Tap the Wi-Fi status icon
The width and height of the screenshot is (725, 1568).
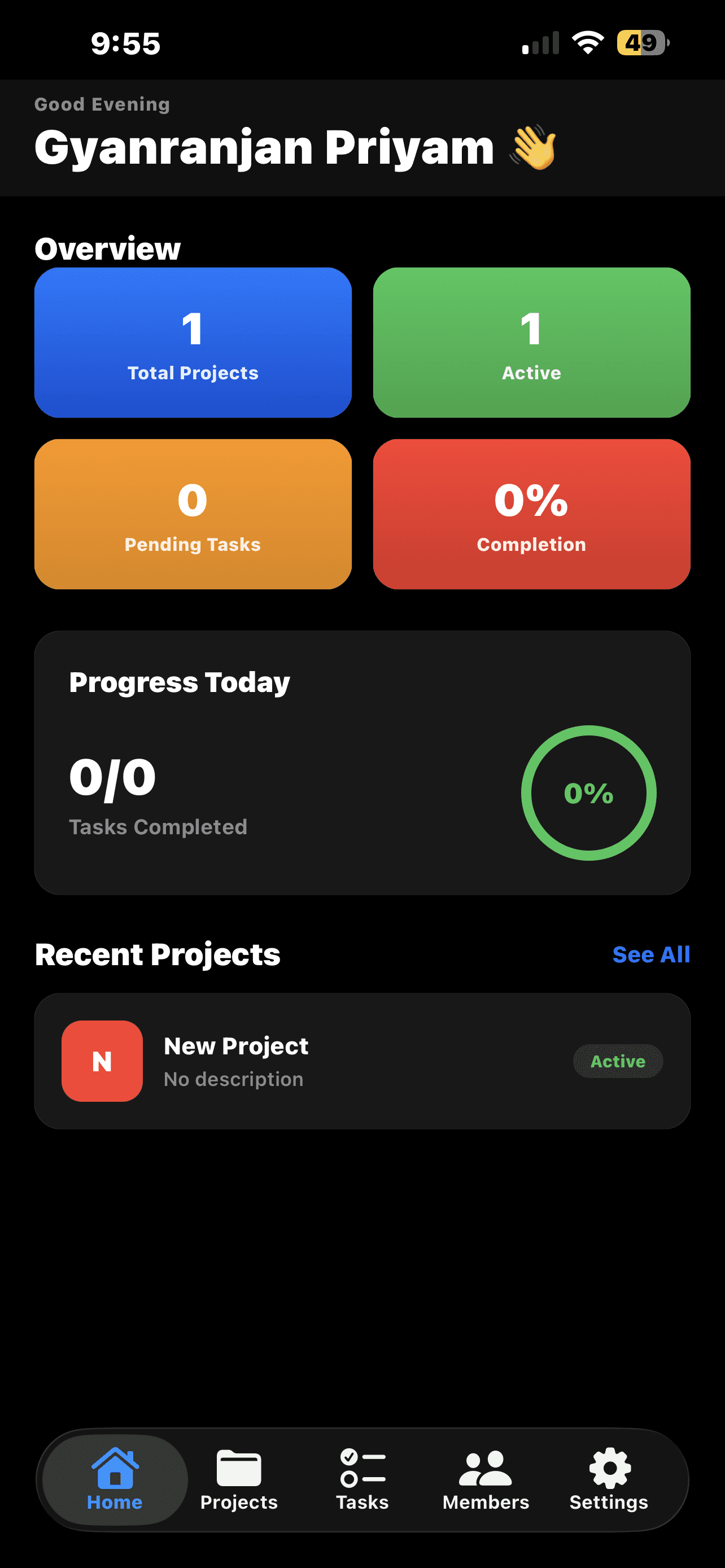[x=587, y=43]
